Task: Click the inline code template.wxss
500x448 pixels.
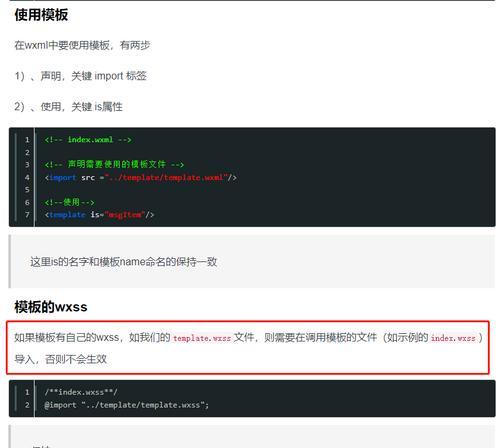Action: pyautogui.click(x=202, y=338)
